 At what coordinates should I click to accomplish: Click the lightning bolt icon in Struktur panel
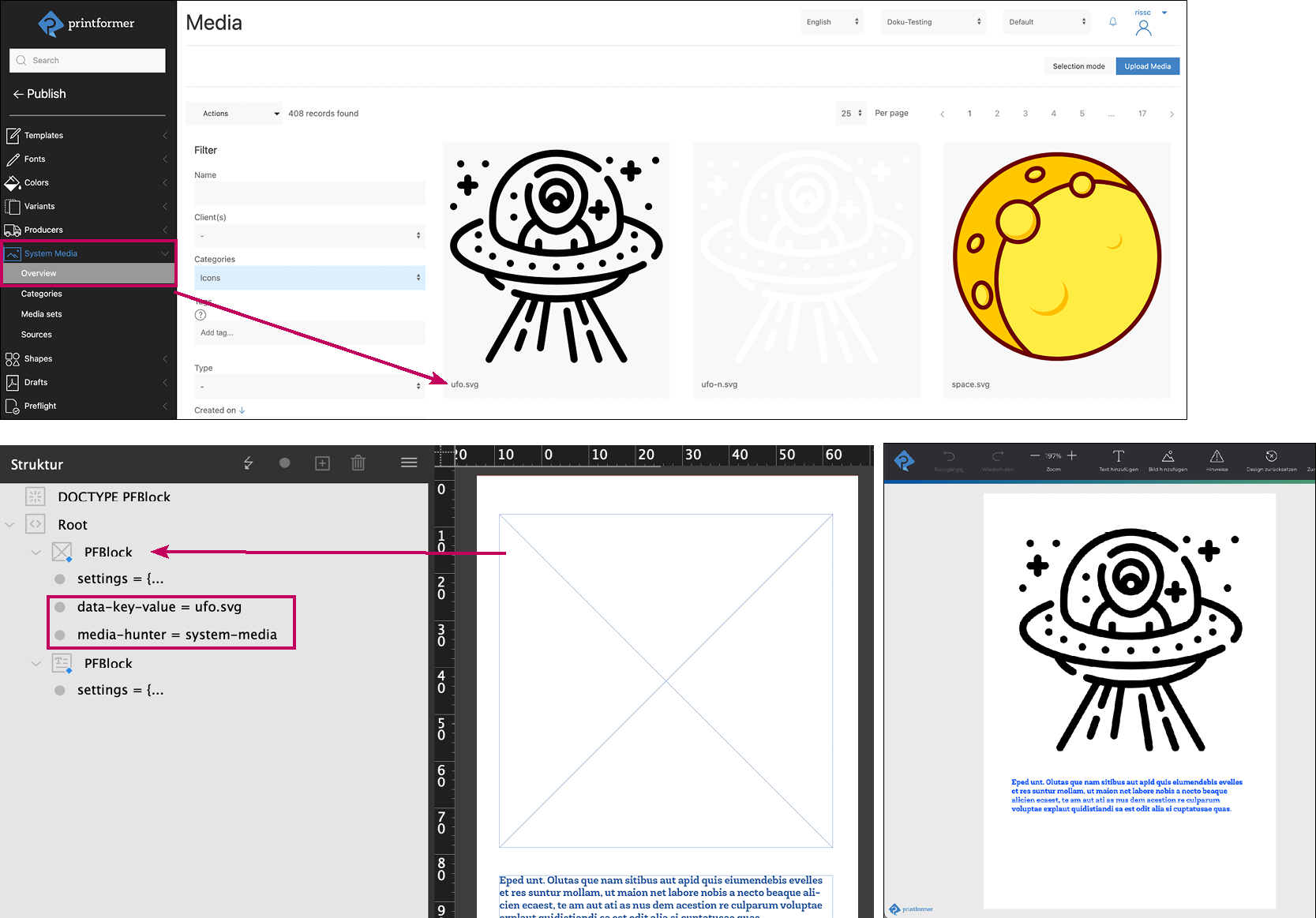[249, 463]
